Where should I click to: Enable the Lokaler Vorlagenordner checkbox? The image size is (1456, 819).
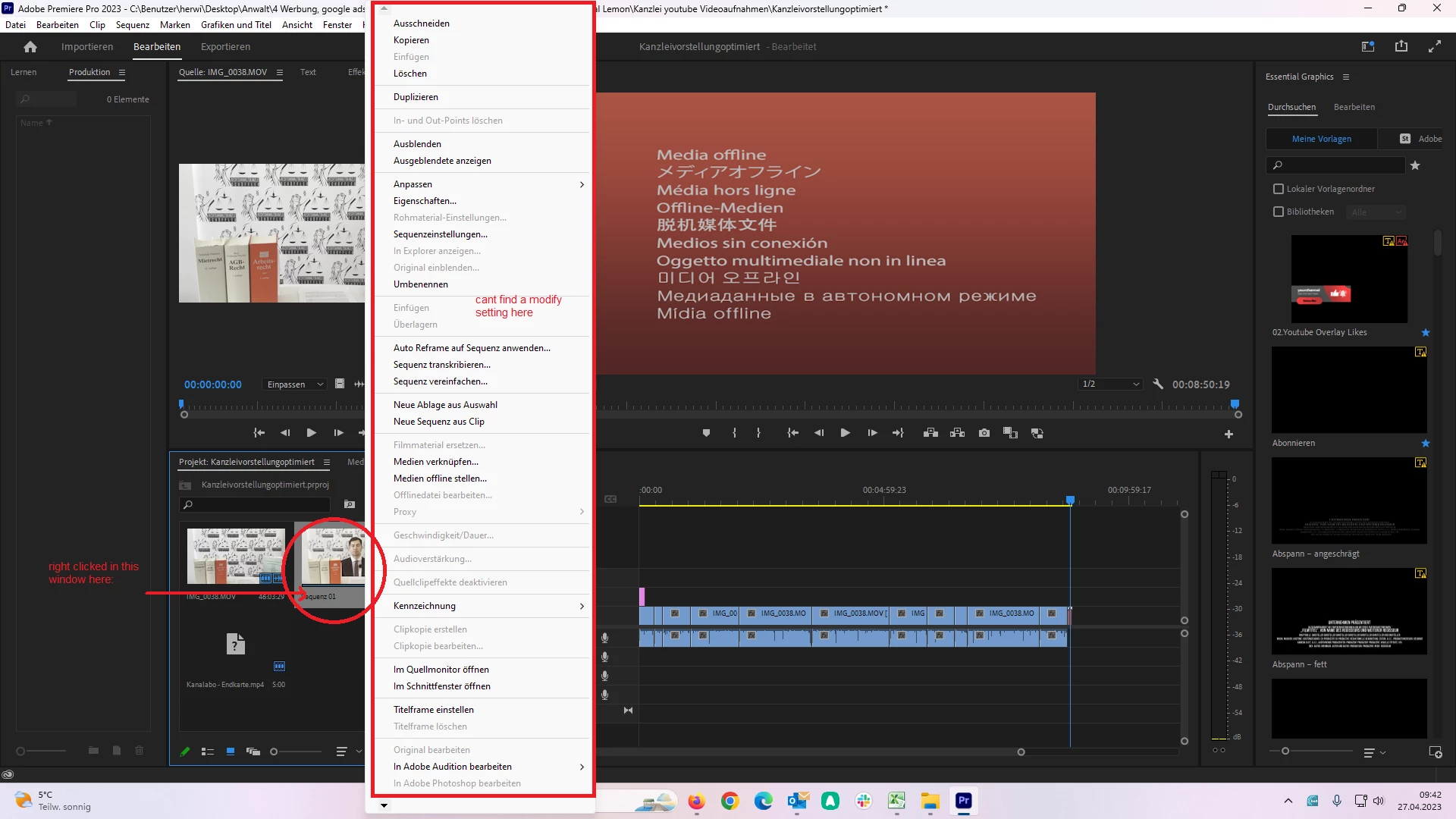[1279, 189]
